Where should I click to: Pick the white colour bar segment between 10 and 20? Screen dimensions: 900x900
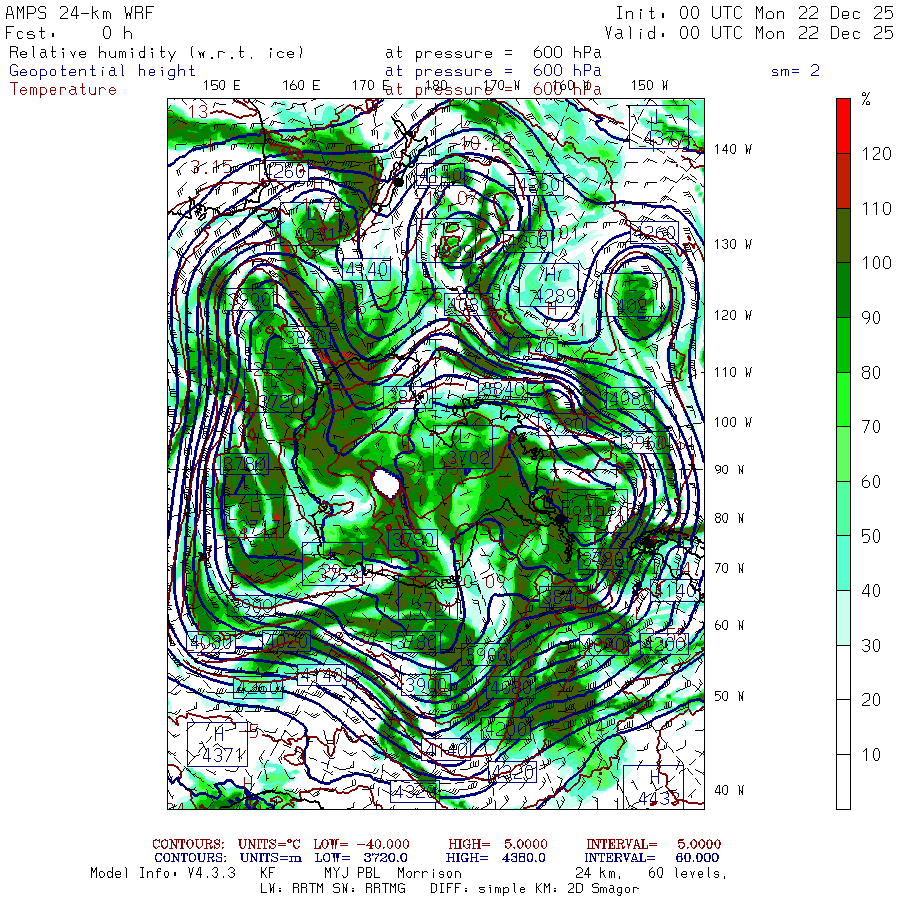[x=843, y=727]
